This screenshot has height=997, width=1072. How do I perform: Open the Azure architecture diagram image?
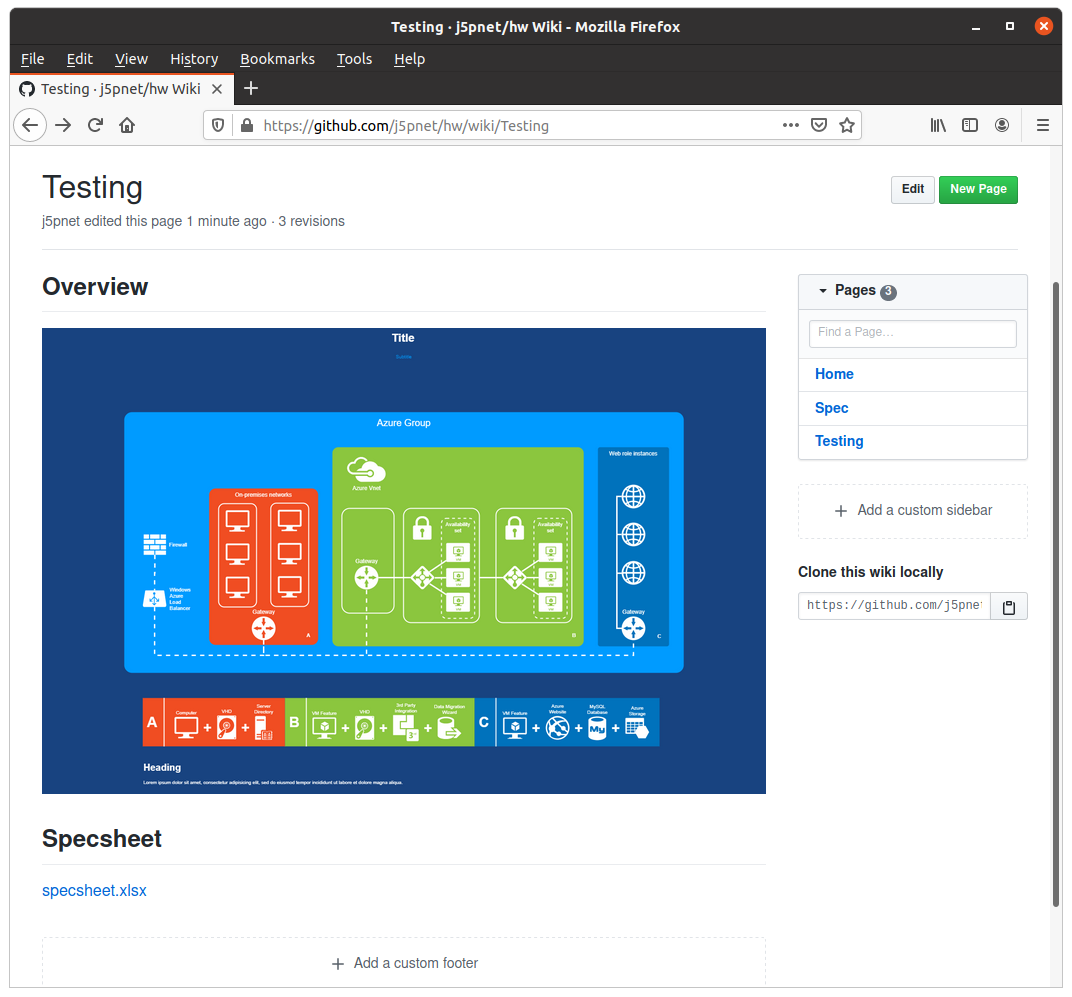click(403, 561)
